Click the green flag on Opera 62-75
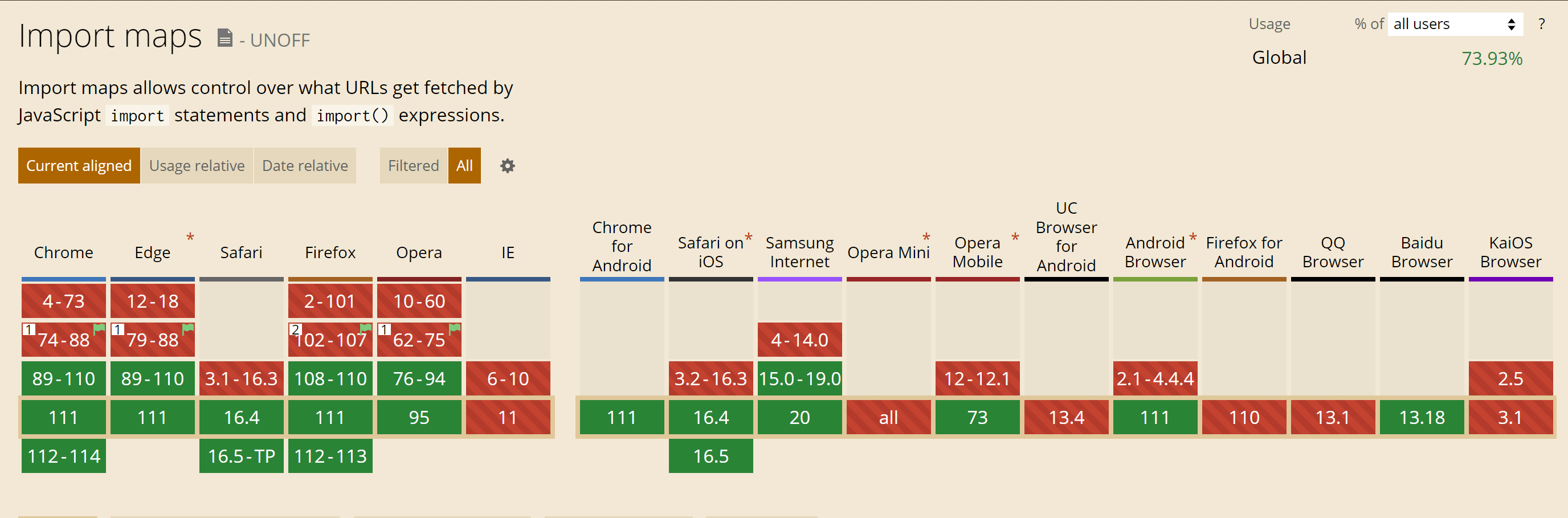 [455, 329]
